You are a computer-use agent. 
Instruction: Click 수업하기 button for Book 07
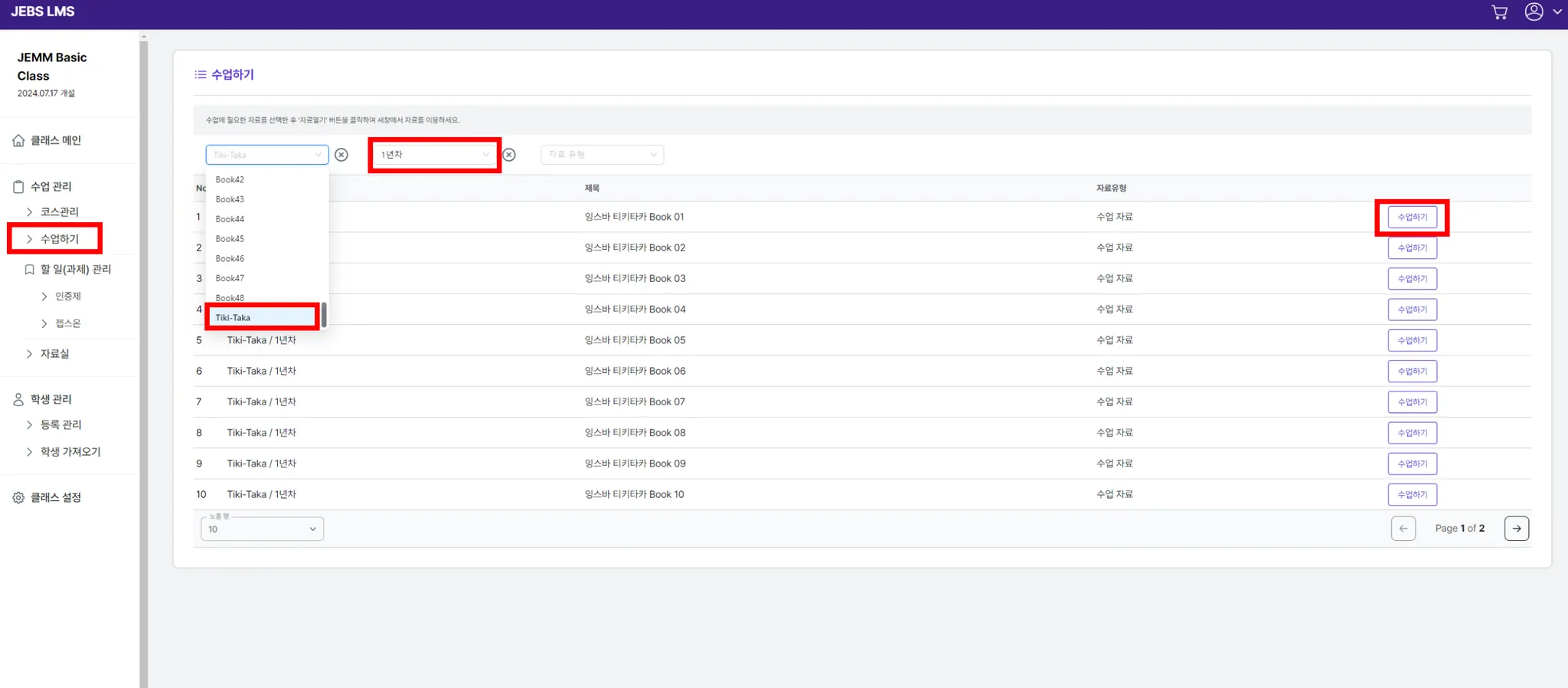coord(1412,401)
